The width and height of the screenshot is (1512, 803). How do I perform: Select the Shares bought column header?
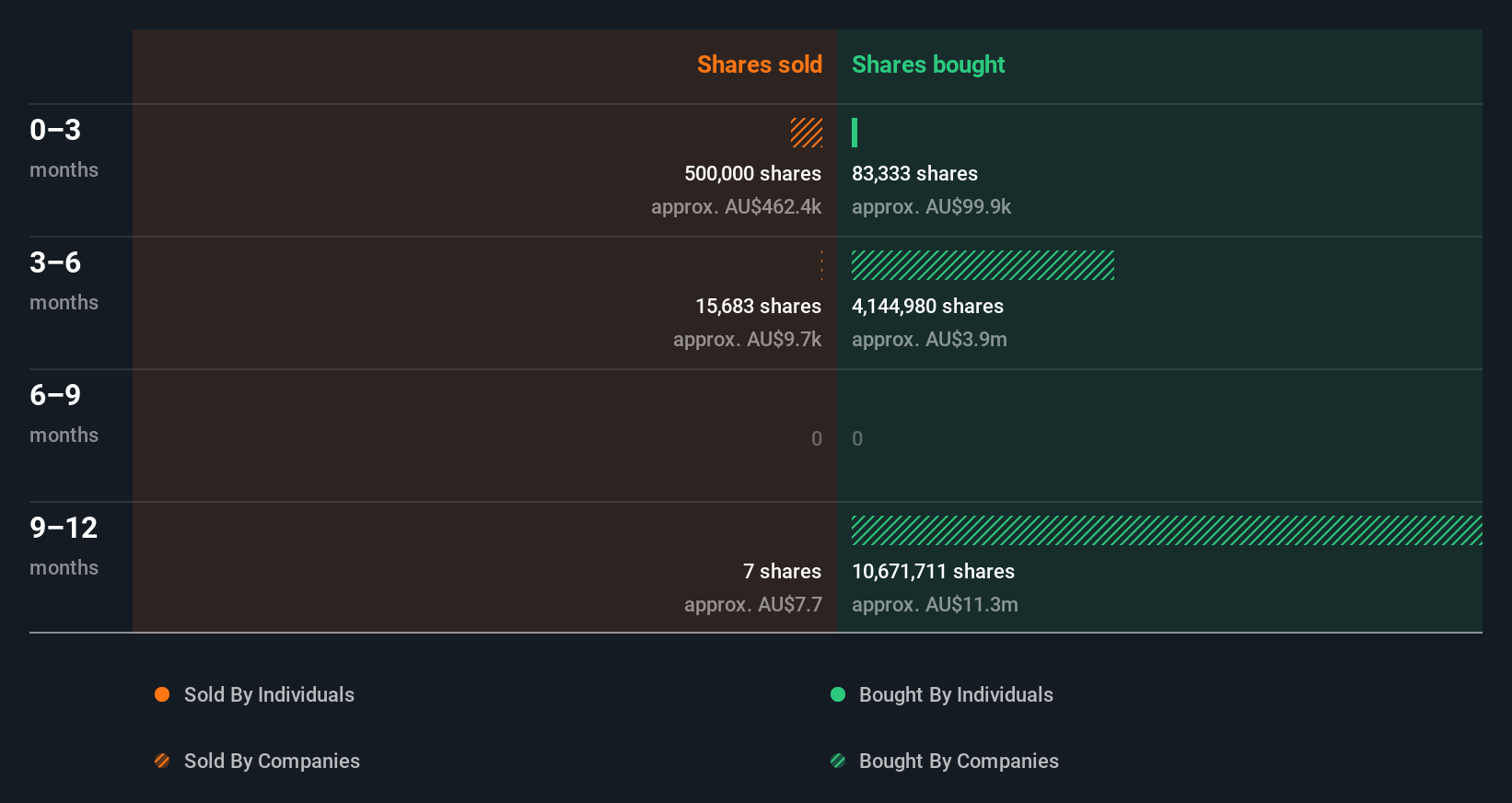(928, 64)
